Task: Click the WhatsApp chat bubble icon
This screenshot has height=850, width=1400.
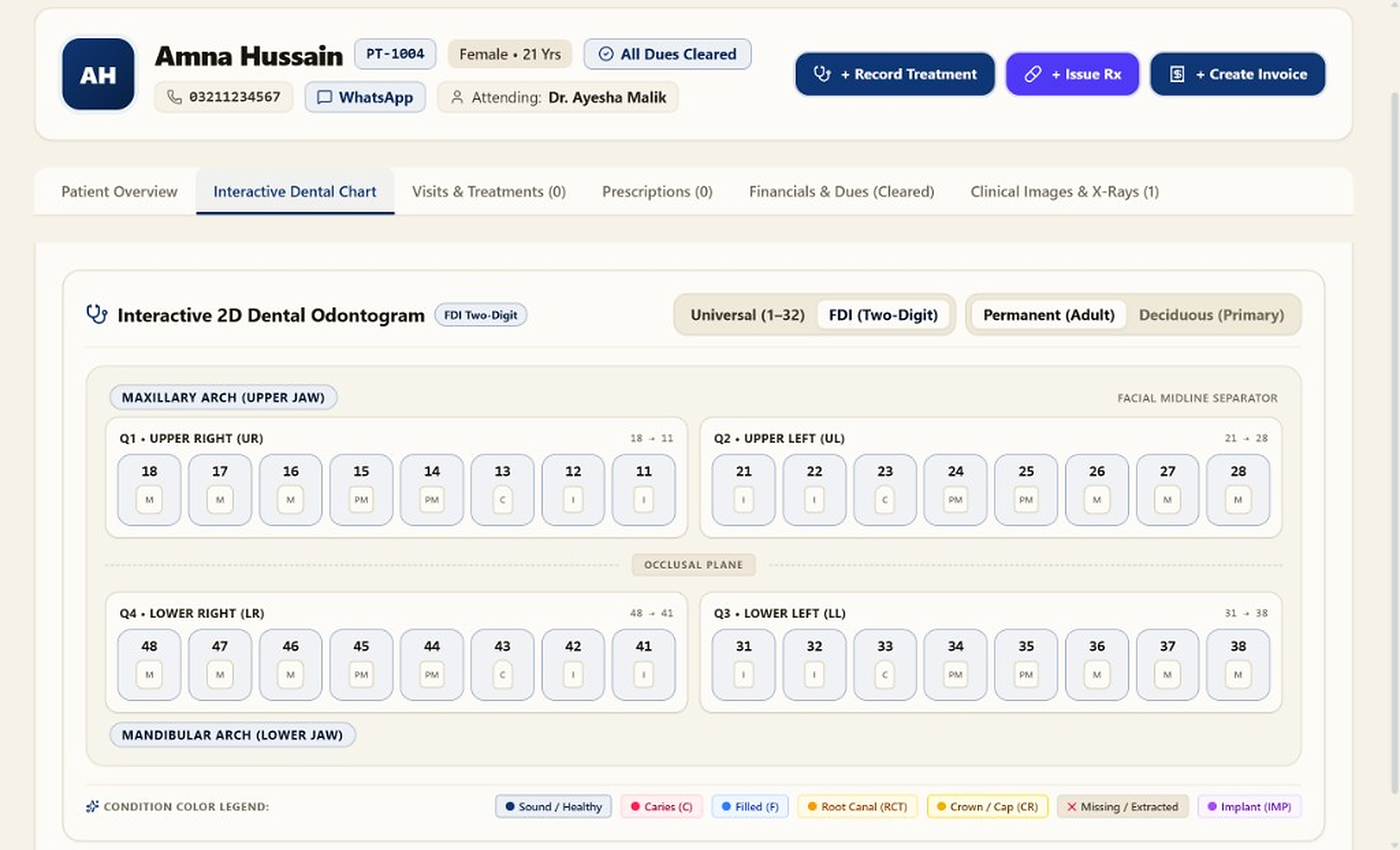Action: 325,97
